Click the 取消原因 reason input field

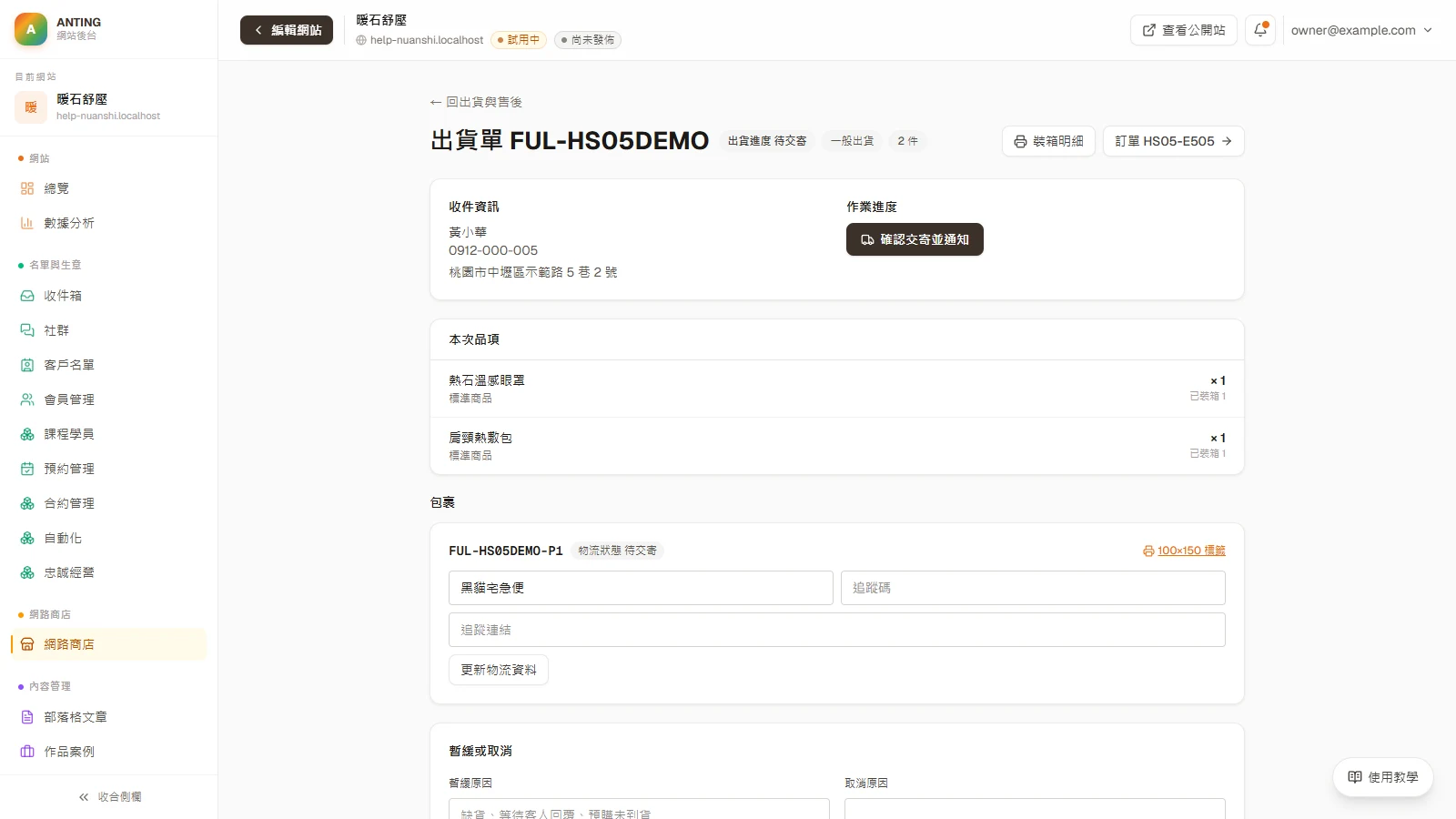pos(1035,809)
